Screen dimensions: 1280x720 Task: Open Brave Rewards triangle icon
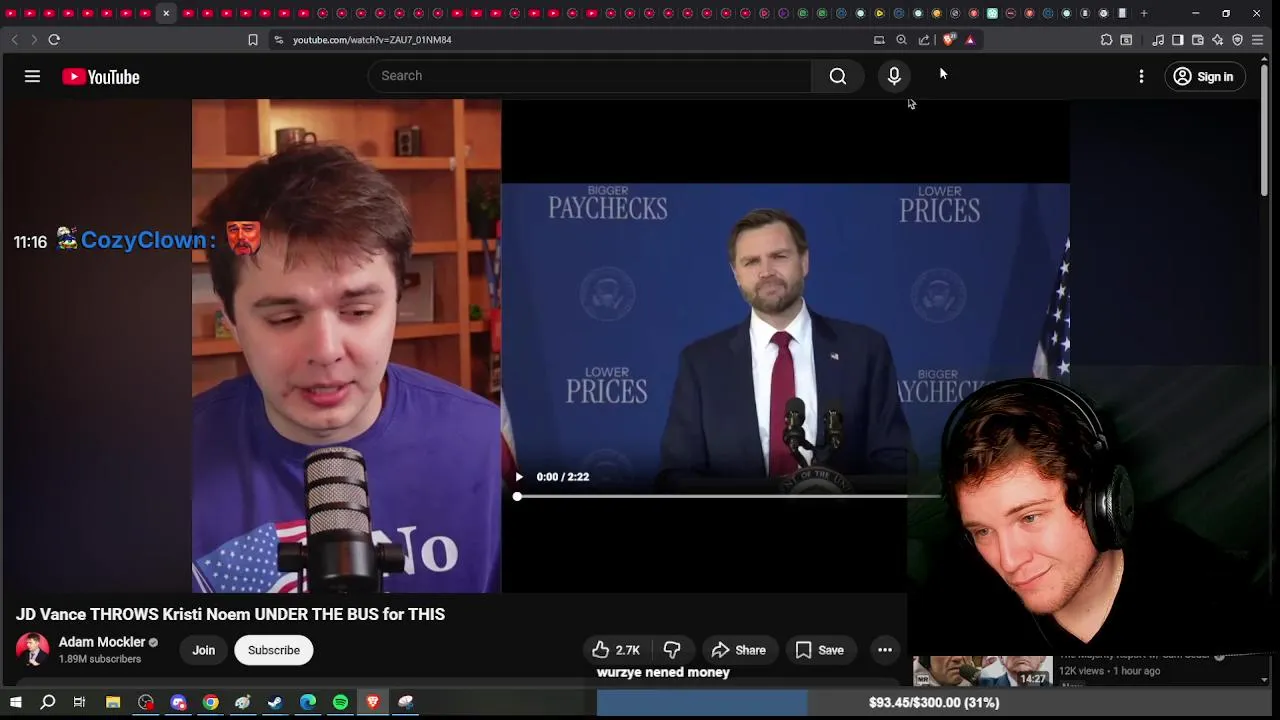click(970, 40)
